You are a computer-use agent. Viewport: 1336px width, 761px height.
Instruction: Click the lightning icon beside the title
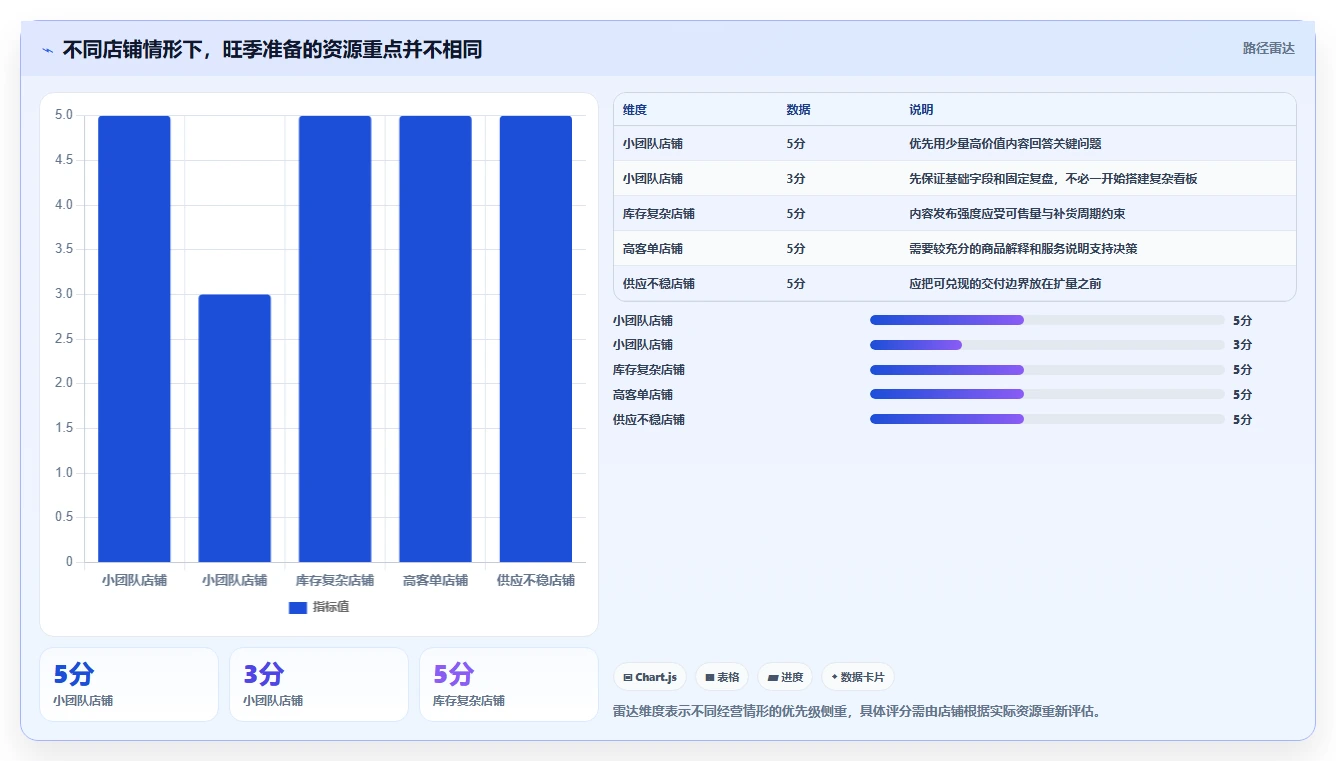[x=47, y=50]
